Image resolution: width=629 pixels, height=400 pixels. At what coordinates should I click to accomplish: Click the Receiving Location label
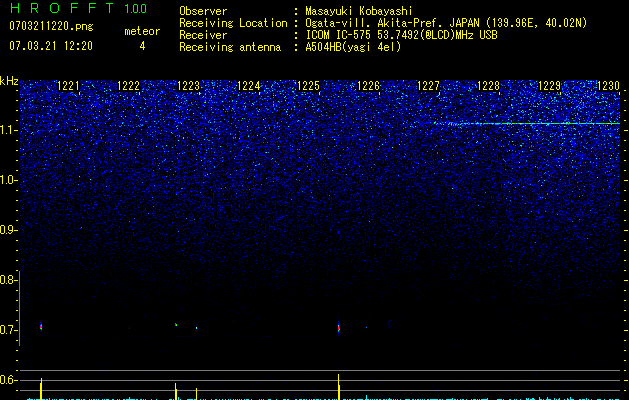point(233,23)
